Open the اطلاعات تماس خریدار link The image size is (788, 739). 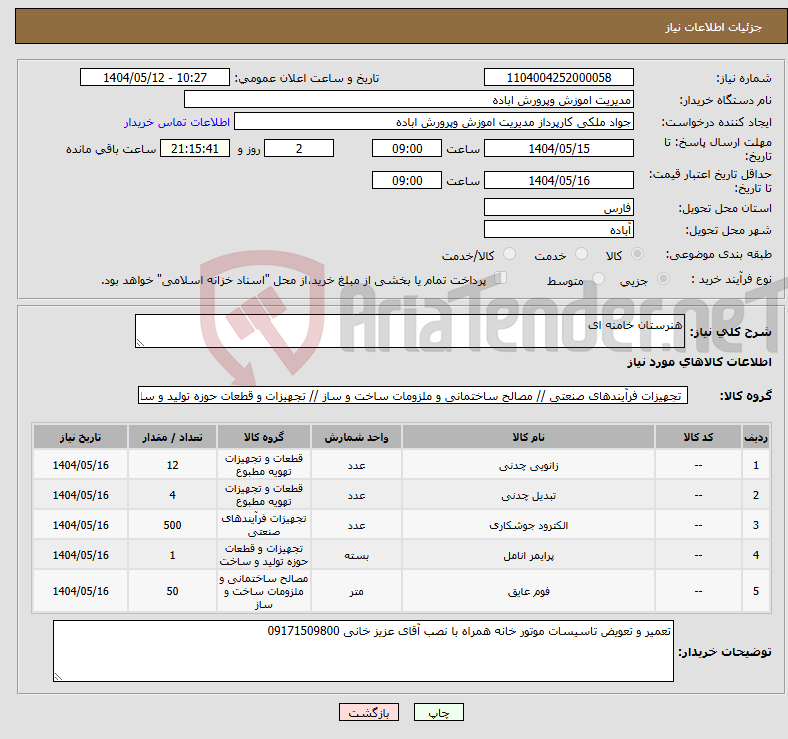pyautogui.click(x=177, y=122)
